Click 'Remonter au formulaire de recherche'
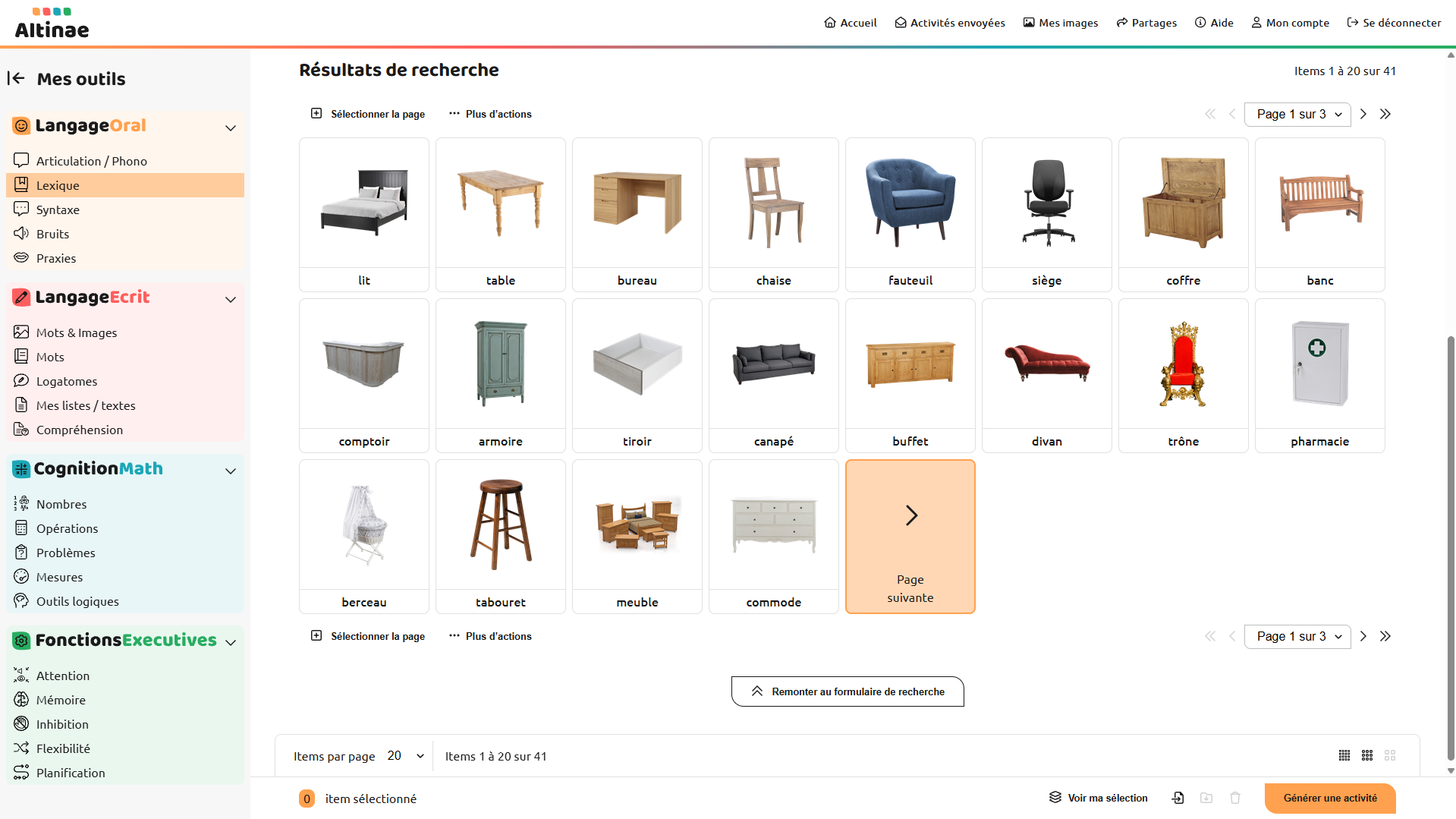 point(847,691)
